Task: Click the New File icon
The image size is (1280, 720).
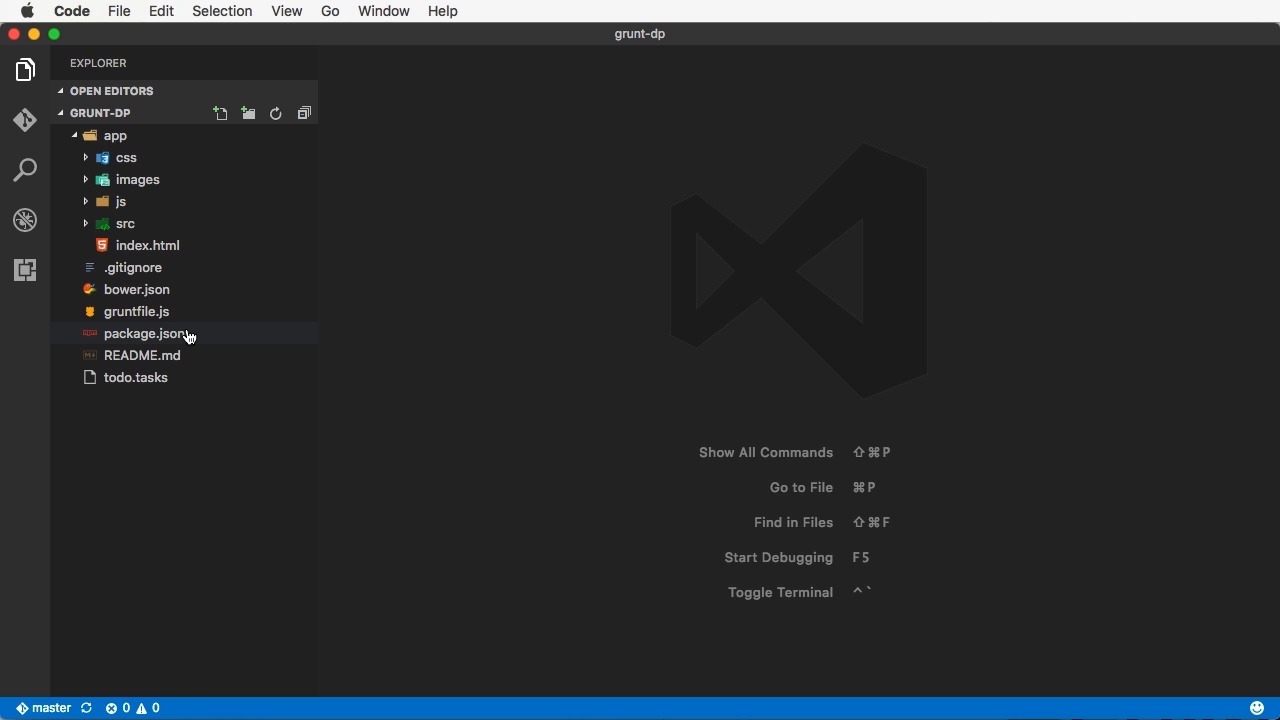Action: (220, 113)
